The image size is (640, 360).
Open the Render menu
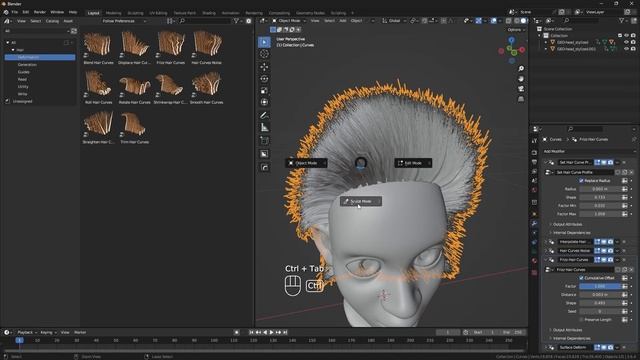point(40,12)
